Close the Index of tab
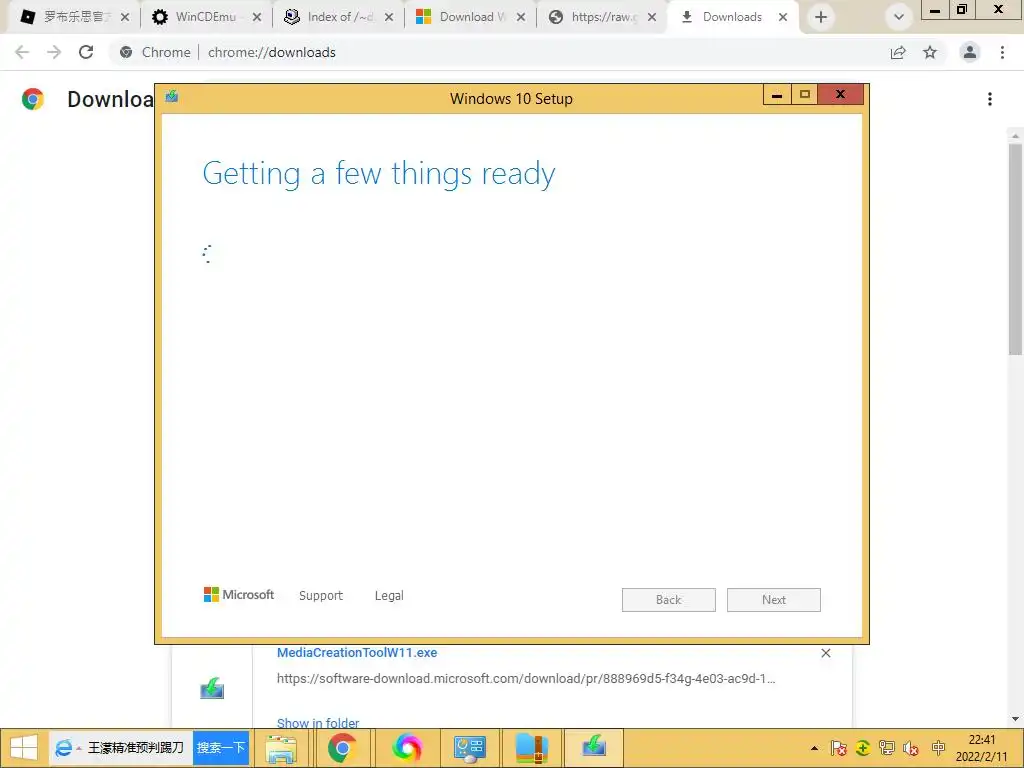 click(389, 18)
